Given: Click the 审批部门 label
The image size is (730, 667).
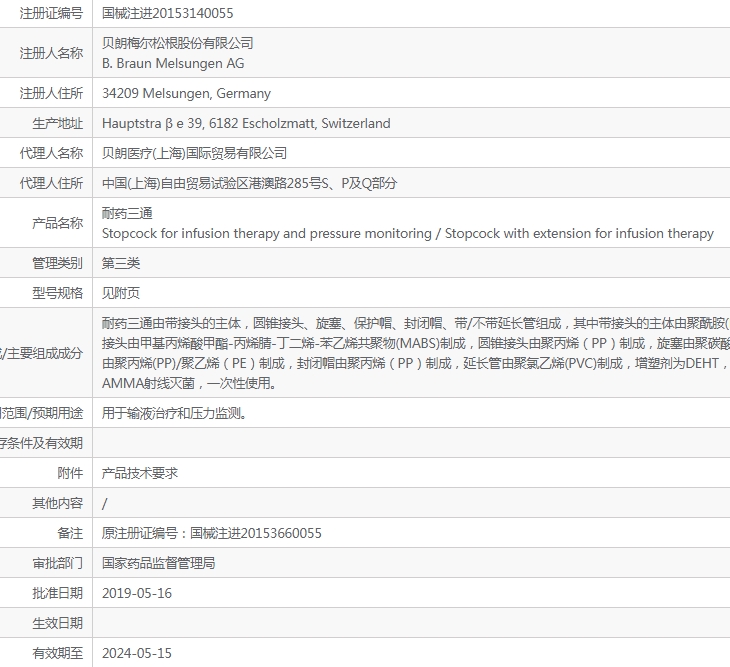Looking at the screenshot, I should (x=57, y=563).
